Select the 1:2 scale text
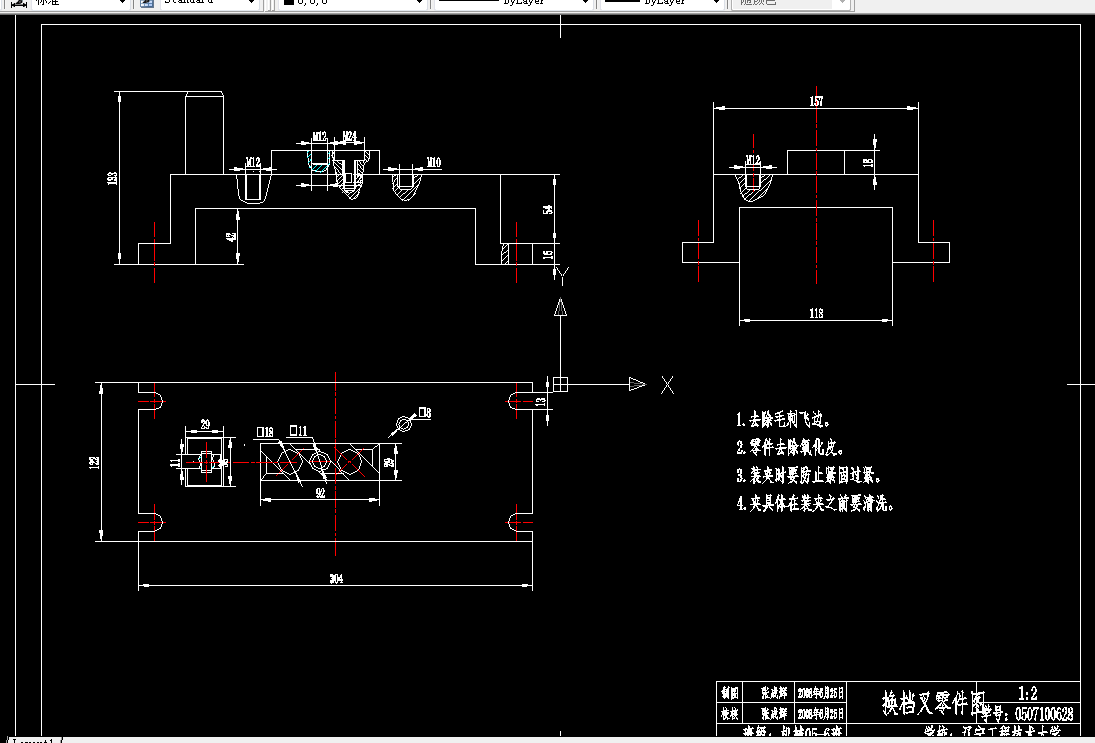 coord(1027,693)
